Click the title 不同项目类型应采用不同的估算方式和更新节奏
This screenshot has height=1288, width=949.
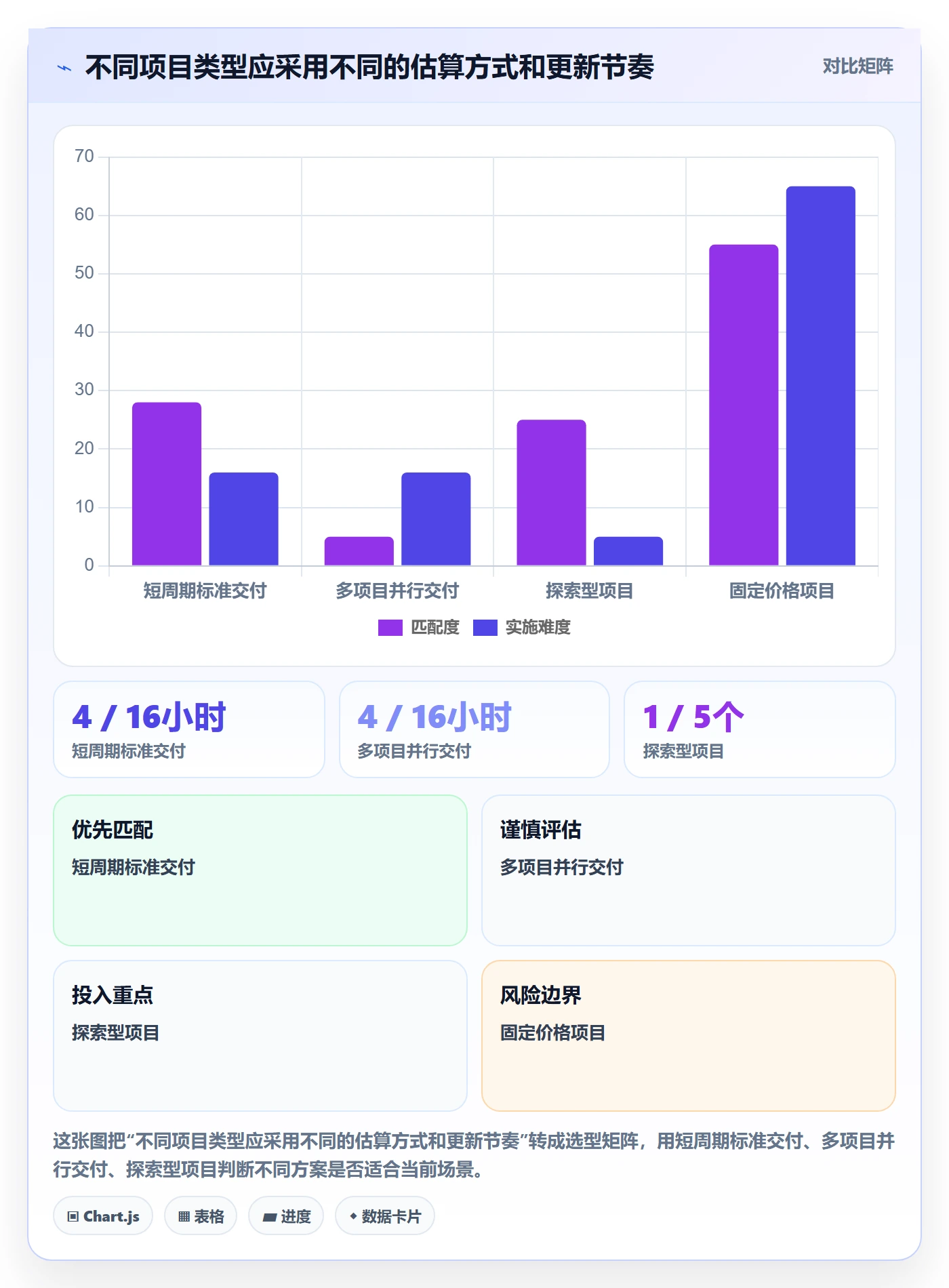click(369, 67)
